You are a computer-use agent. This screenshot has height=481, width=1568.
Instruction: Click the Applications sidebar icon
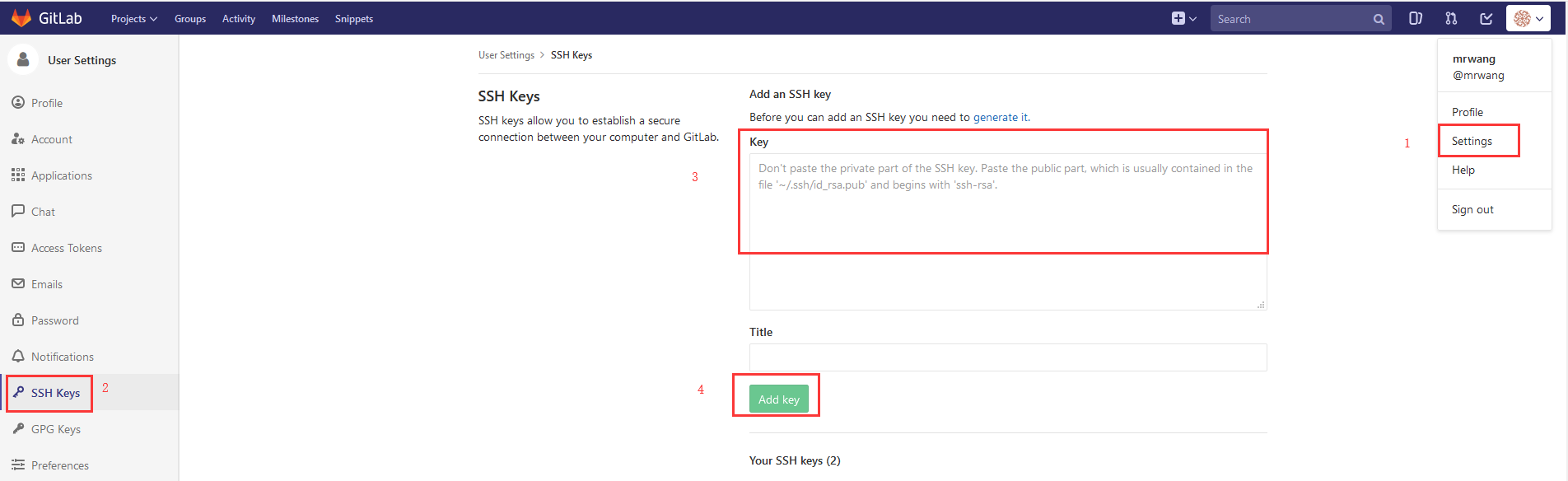tap(18, 175)
